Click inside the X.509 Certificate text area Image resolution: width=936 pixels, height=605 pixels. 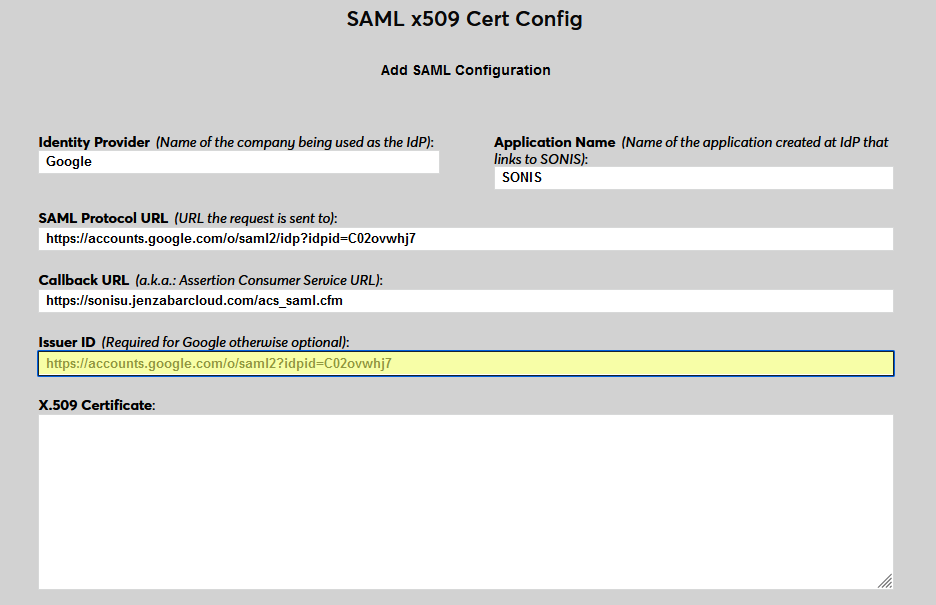pyautogui.click(x=466, y=500)
